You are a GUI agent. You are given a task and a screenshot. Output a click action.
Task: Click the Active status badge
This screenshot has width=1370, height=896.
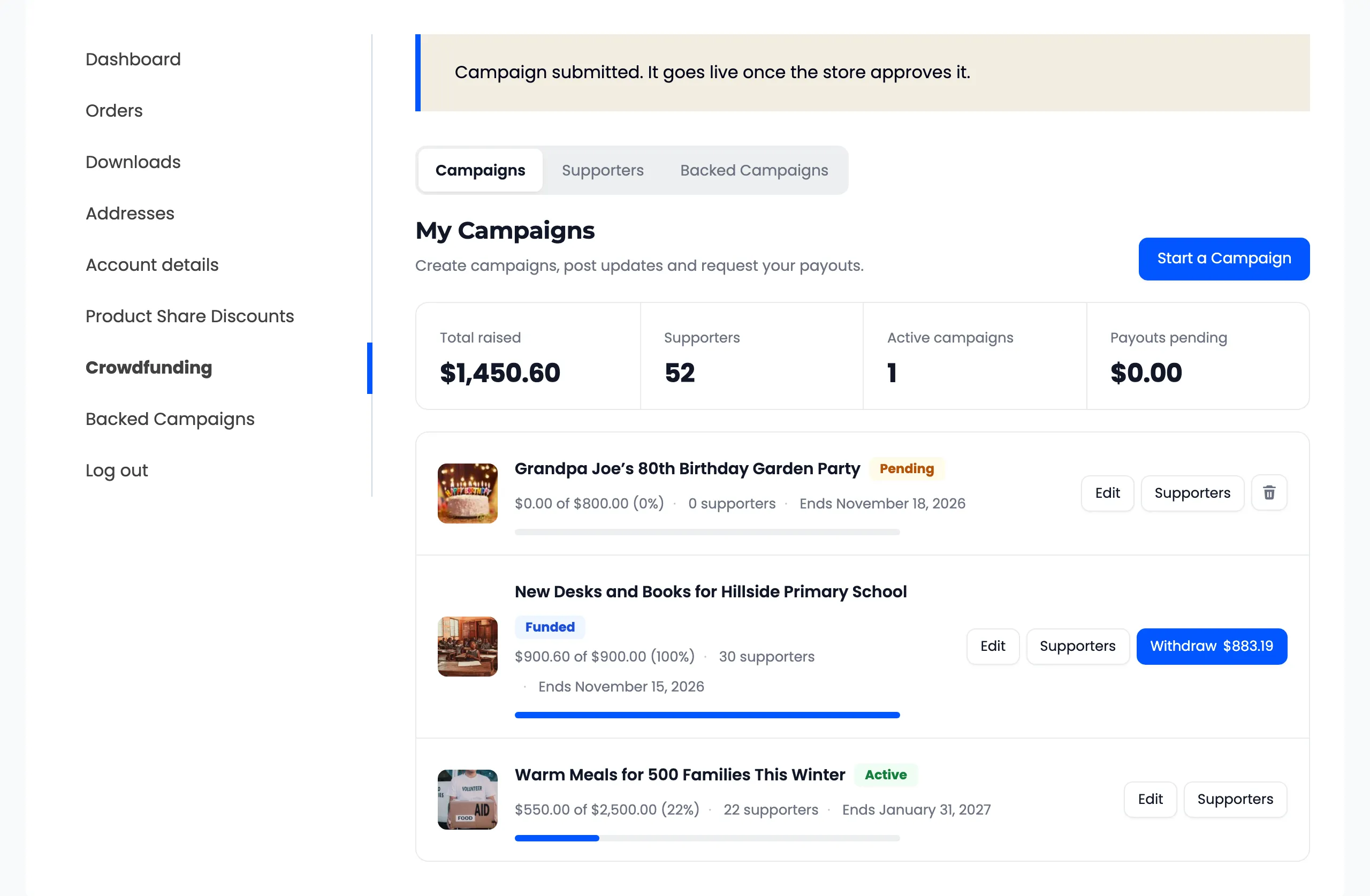pyautogui.click(x=886, y=775)
